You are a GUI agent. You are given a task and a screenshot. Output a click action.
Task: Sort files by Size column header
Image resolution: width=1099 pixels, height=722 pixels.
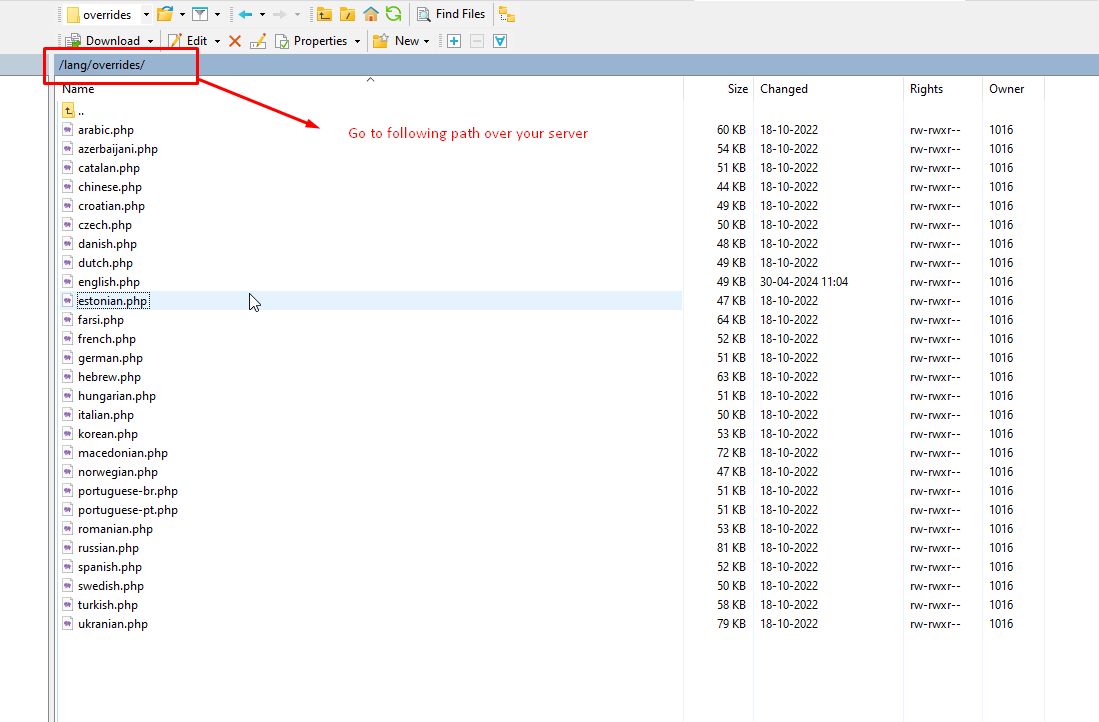click(x=737, y=89)
